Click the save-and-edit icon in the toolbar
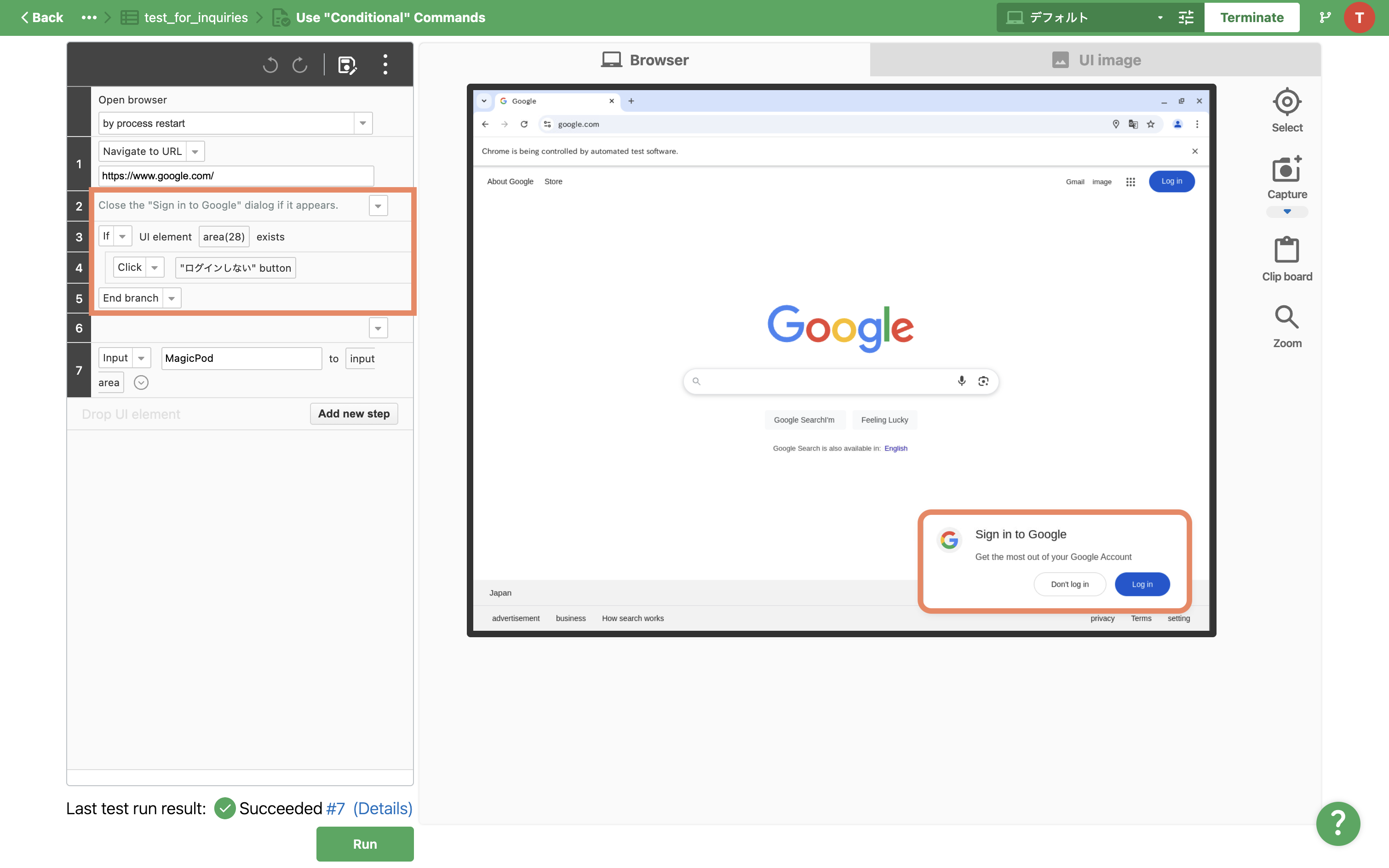Image resolution: width=1389 pixels, height=868 pixels. [347, 65]
